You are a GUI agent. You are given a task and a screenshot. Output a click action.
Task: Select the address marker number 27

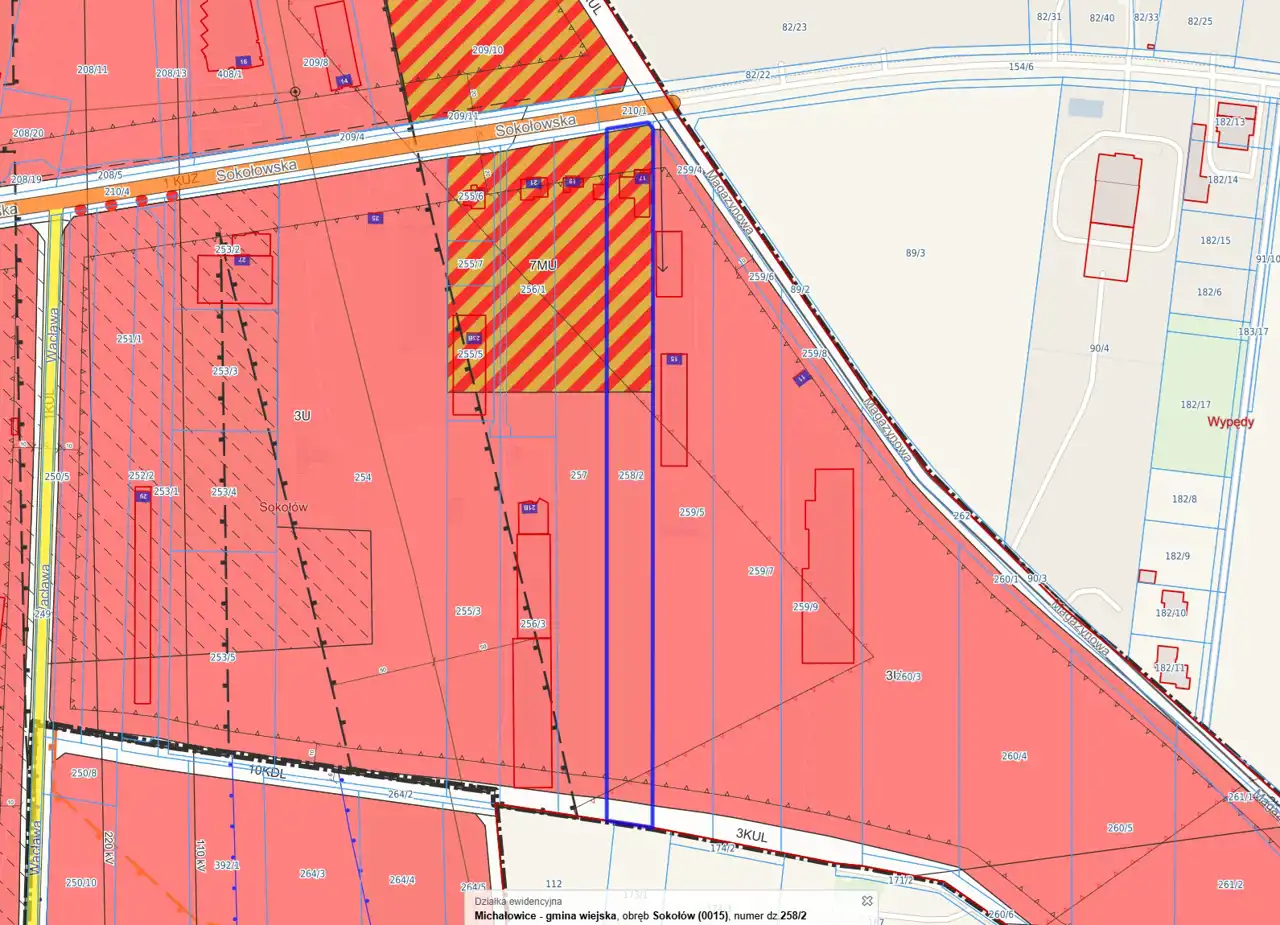pyautogui.click(x=242, y=260)
